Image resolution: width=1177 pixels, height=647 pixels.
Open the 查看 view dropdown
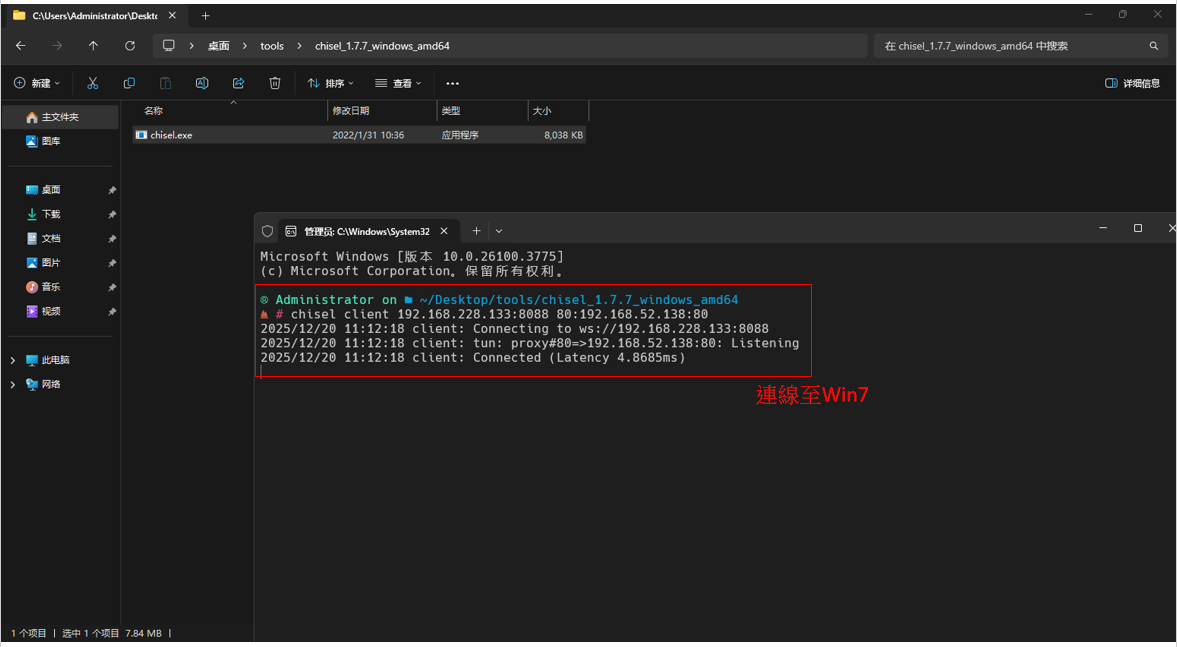coord(398,83)
